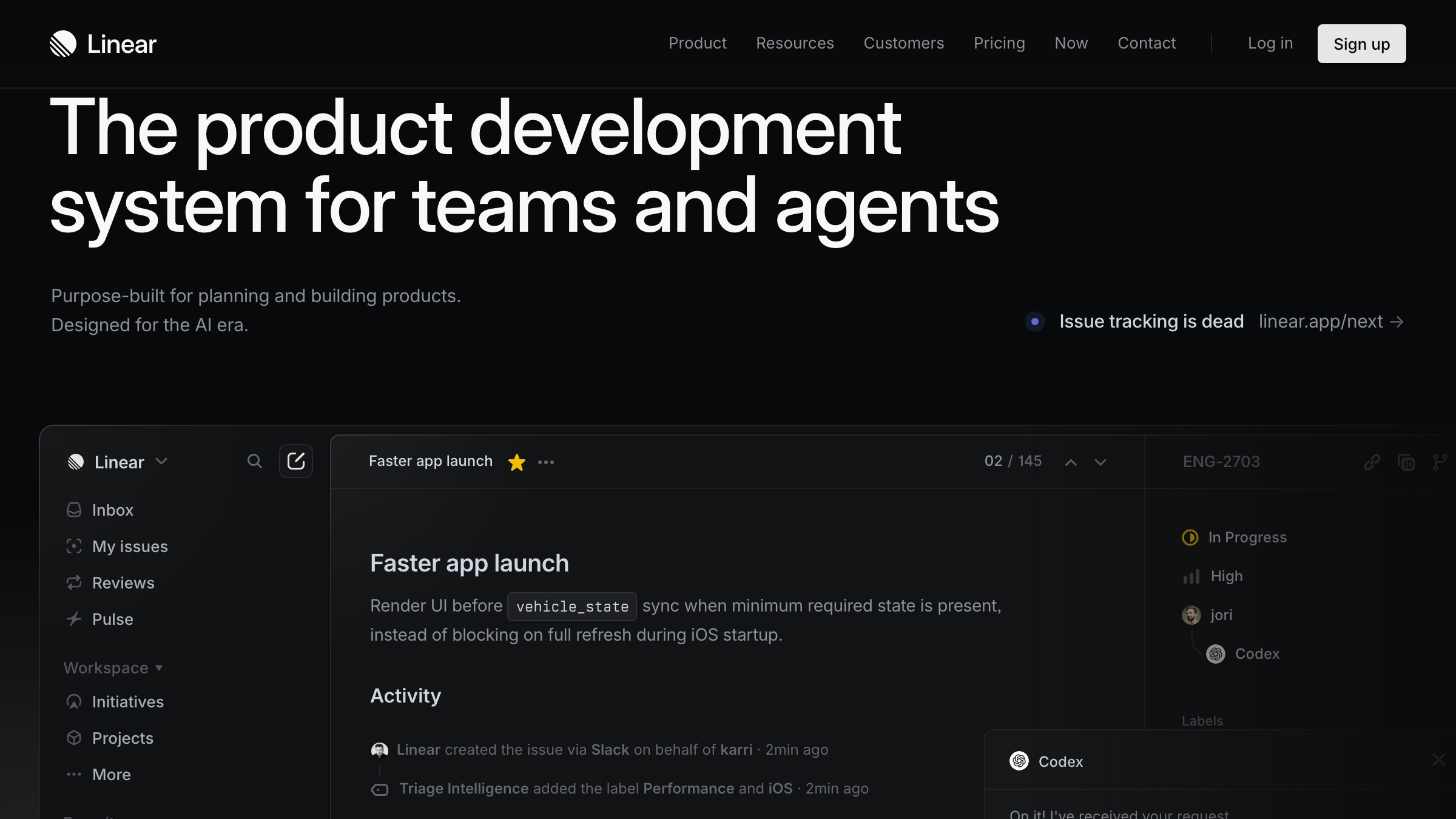This screenshot has width=1456, height=819.
Task: Open the Inbox from the sidebar
Action: [112, 510]
